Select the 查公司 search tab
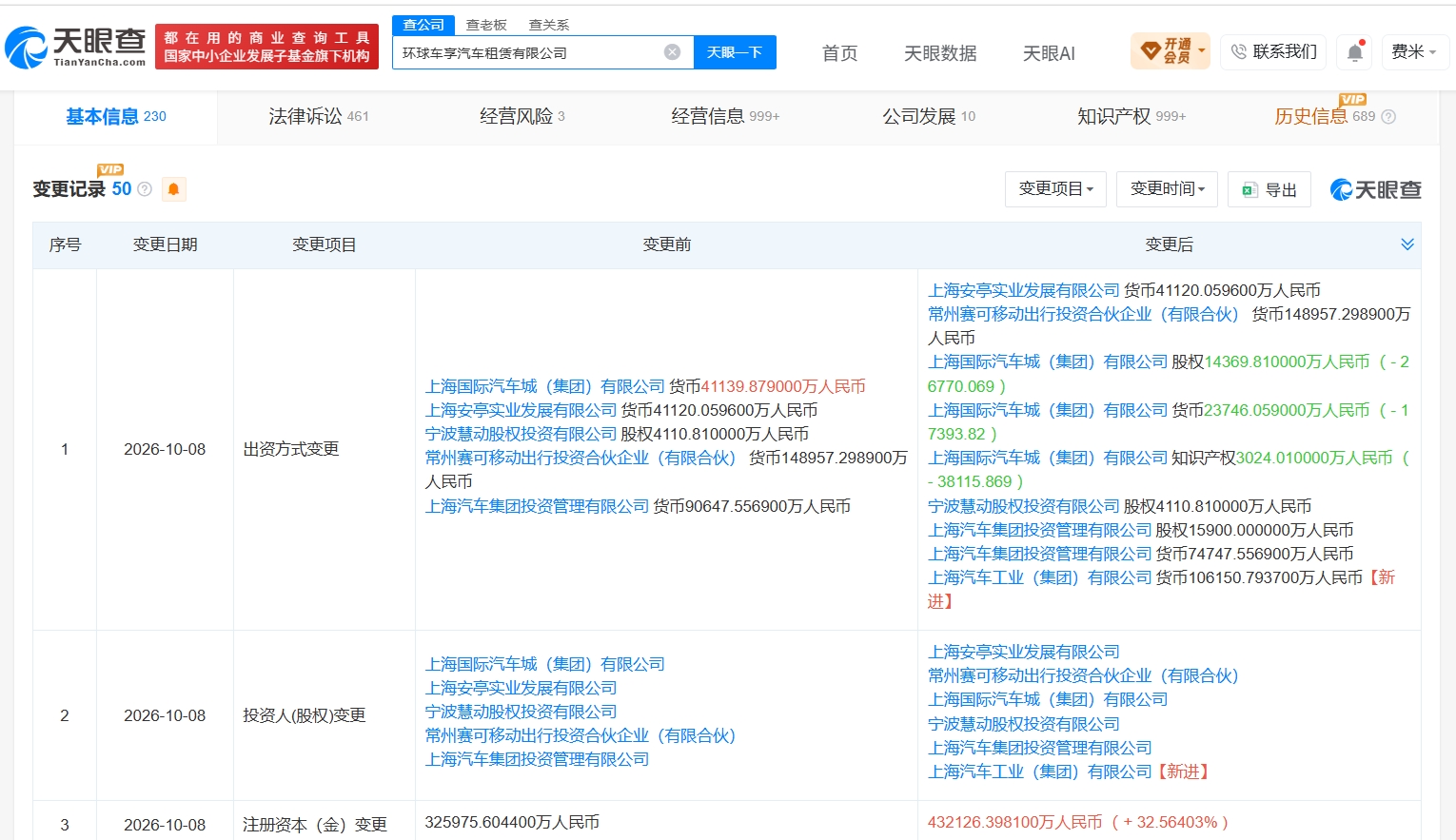Viewport: 1456px width, 840px height. 423,25
